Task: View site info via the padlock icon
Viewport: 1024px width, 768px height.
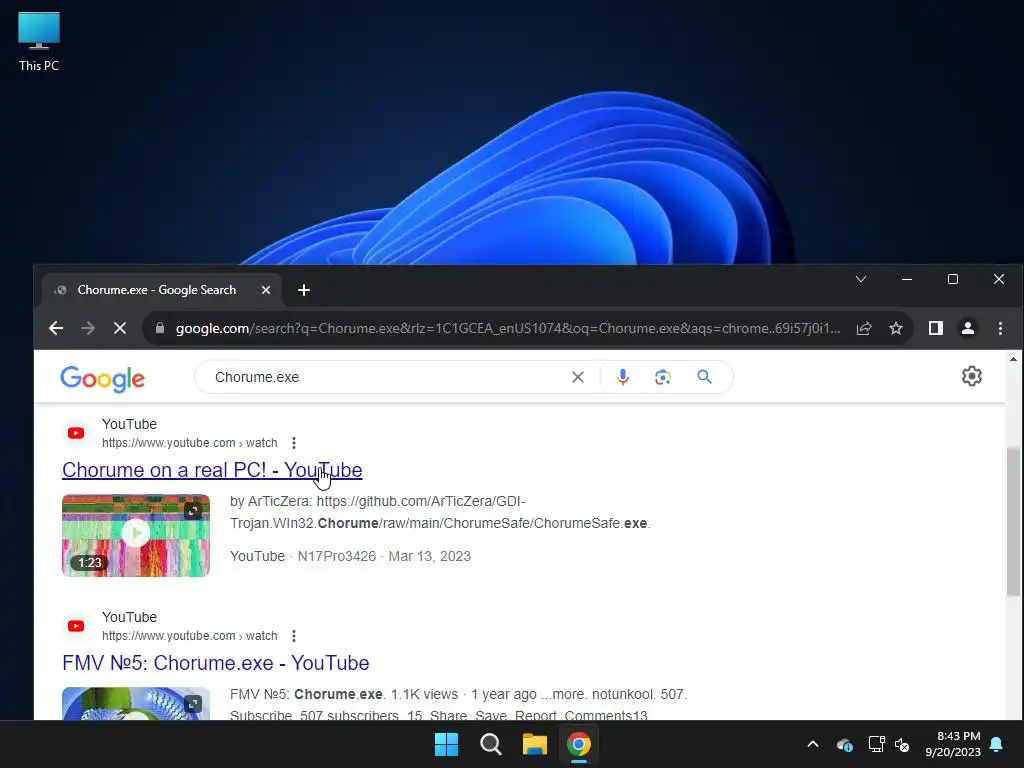Action: (160, 328)
